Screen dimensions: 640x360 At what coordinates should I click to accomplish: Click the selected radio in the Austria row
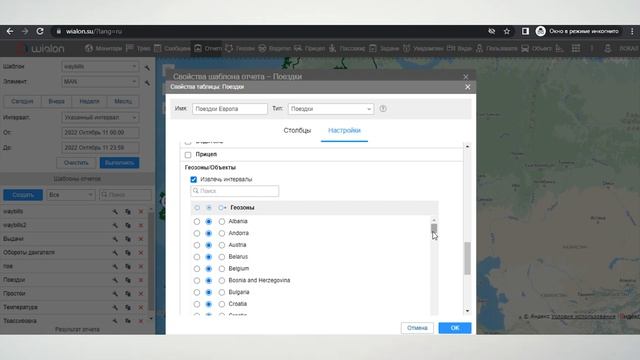pos(209,245)
